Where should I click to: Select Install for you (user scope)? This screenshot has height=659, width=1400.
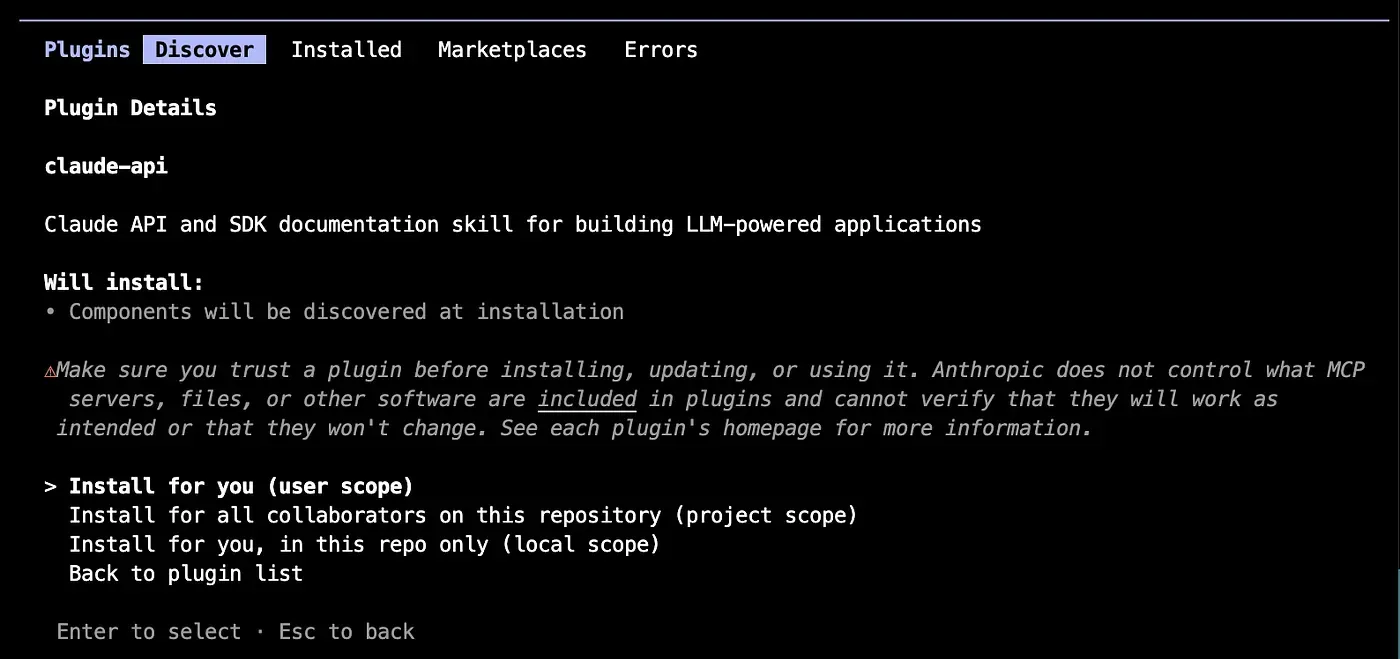point(241,487)
